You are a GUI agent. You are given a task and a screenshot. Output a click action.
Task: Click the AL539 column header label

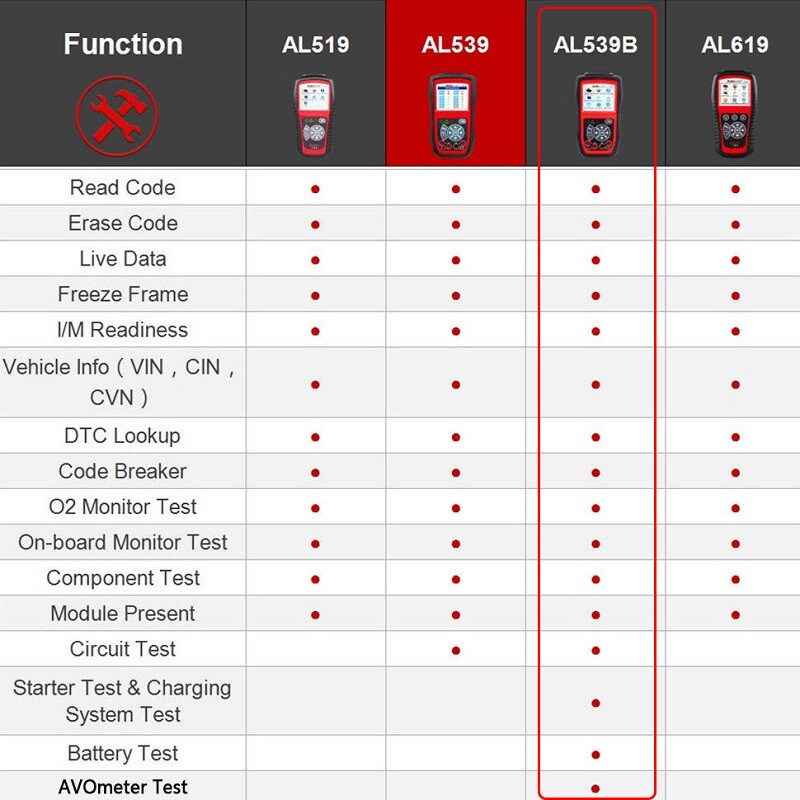click(455, 44)
